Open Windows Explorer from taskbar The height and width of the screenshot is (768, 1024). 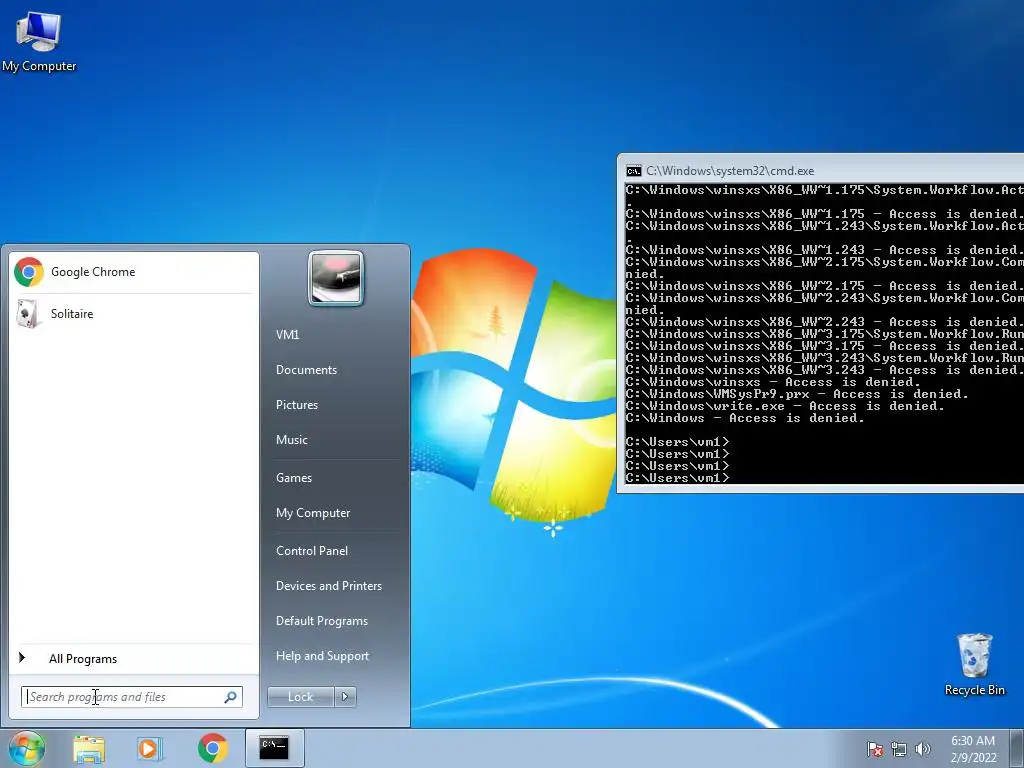[x=89, y=748]
